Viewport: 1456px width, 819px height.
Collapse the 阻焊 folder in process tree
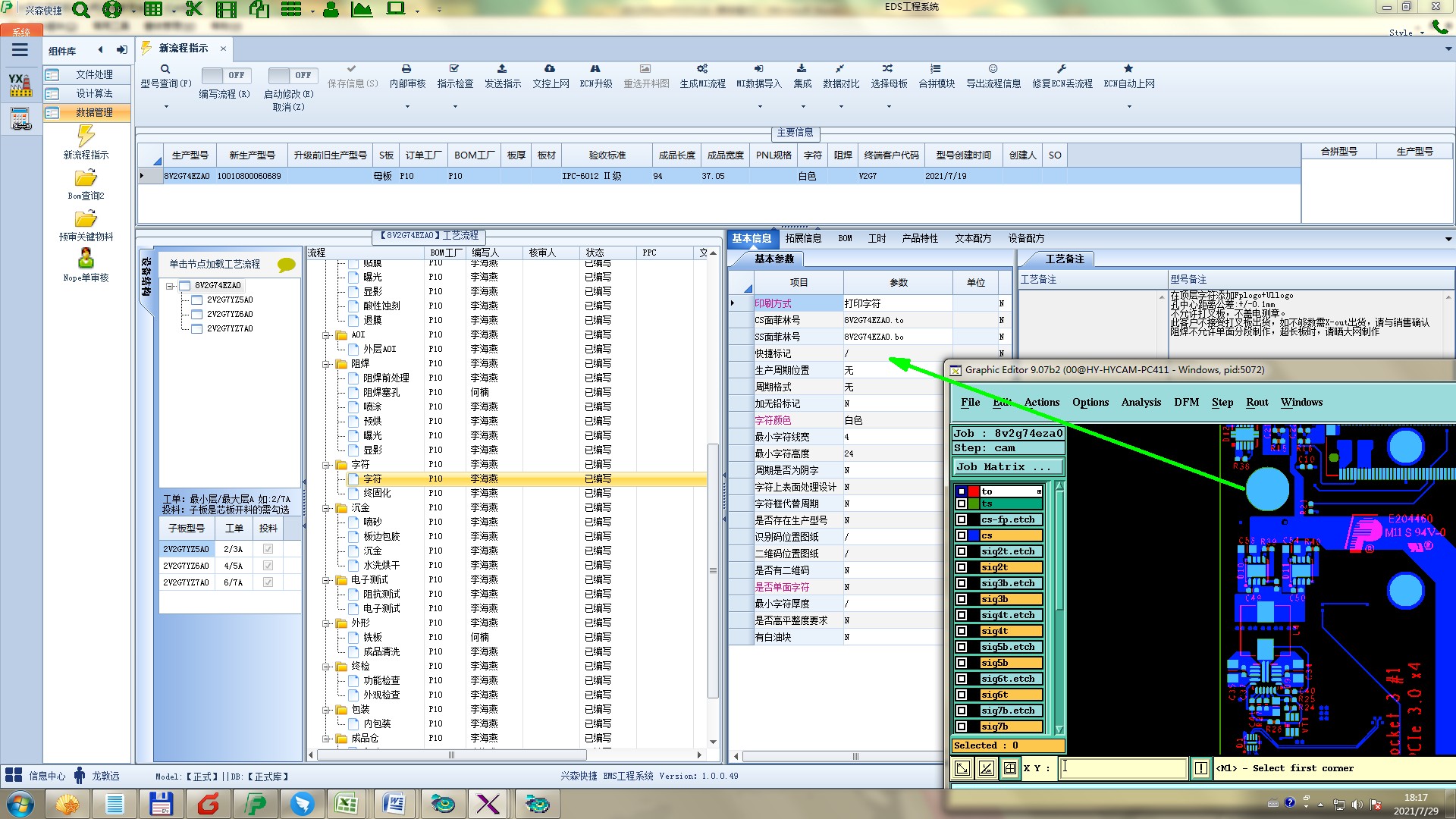point(327,364)
